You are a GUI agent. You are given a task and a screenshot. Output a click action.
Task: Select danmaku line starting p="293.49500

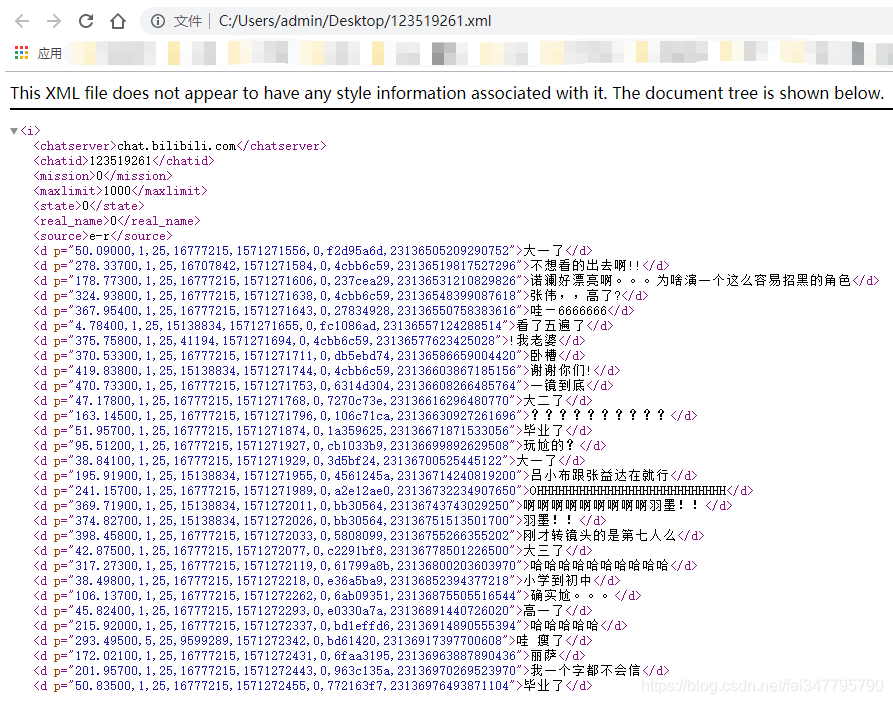[x=313, y=640]
